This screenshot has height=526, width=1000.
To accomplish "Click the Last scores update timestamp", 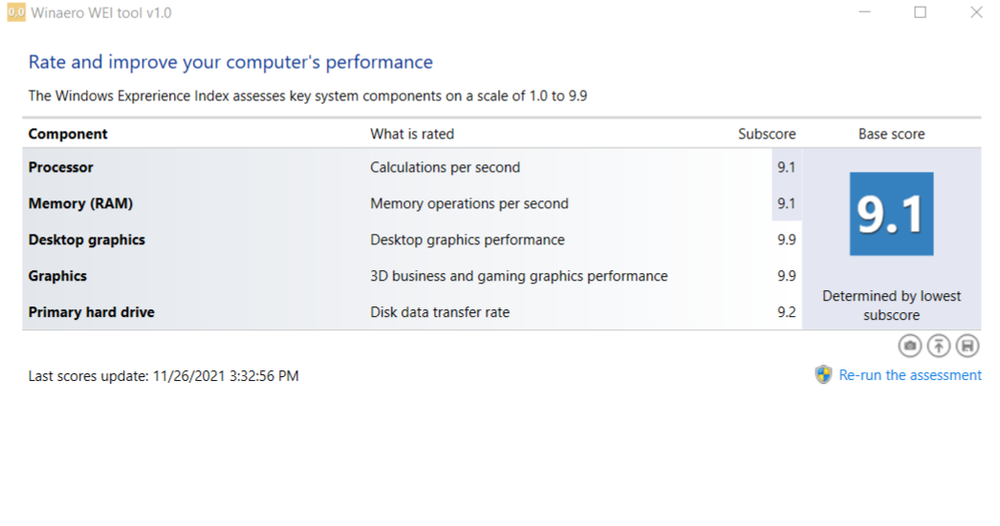I will click(164, 376).
